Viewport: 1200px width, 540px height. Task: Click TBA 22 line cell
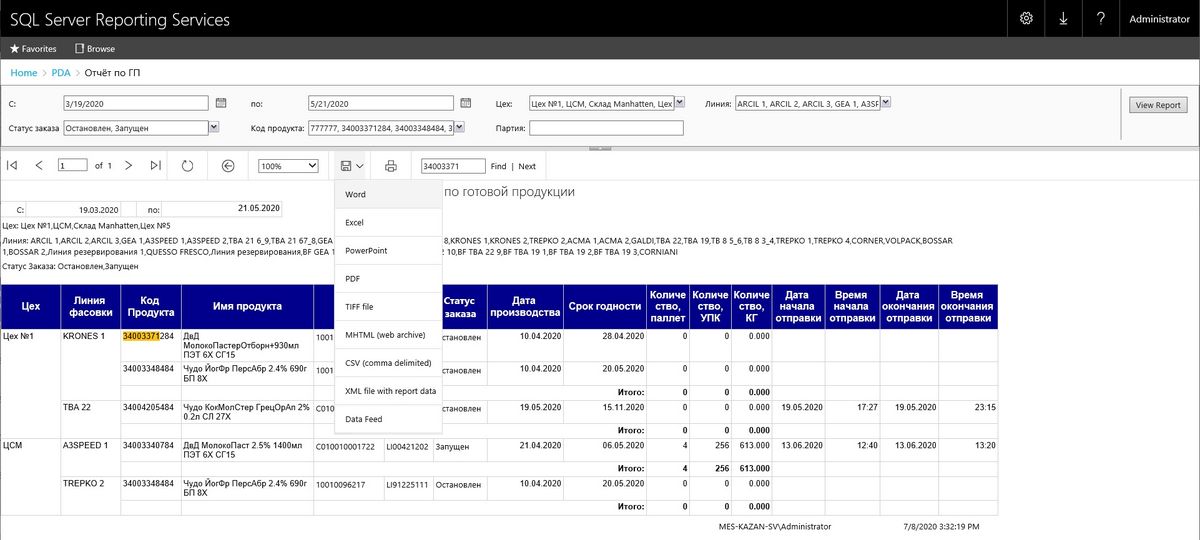(76, 407)
